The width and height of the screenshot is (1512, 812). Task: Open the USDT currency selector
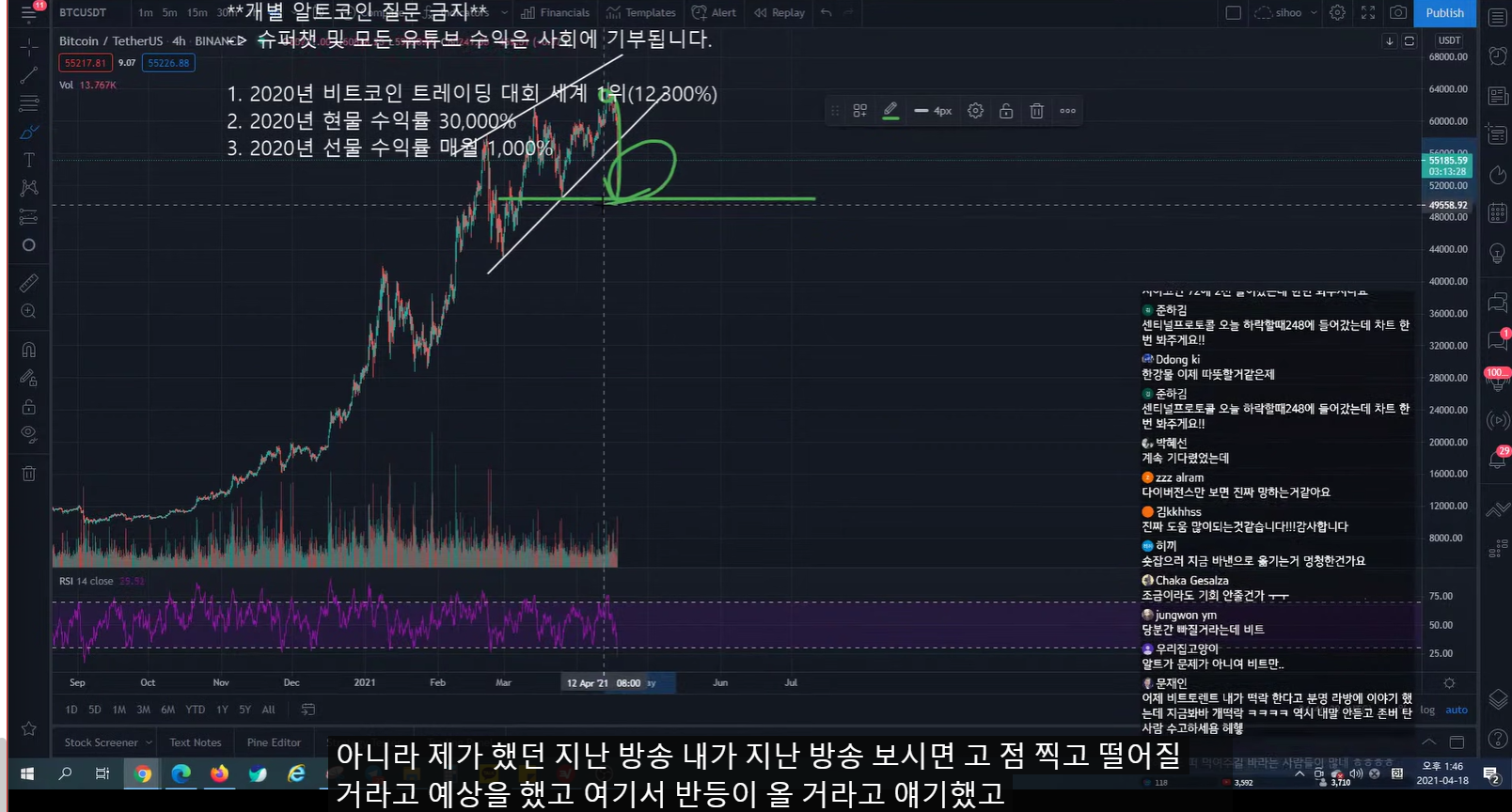1449,40
